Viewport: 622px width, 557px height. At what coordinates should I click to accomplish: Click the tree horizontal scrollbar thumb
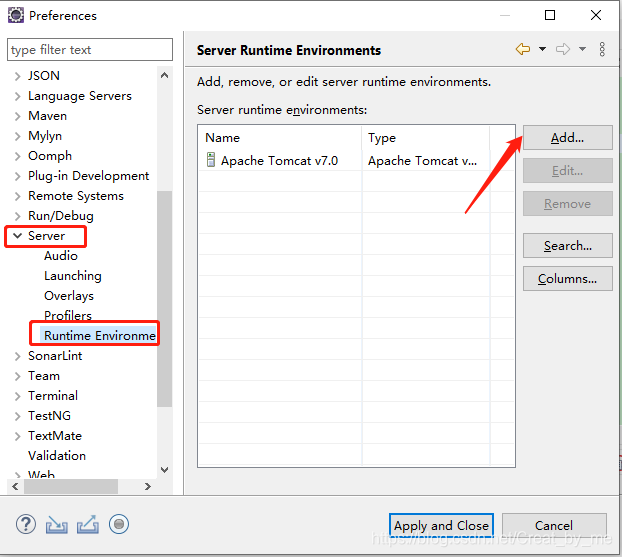[x=71, y=486]
